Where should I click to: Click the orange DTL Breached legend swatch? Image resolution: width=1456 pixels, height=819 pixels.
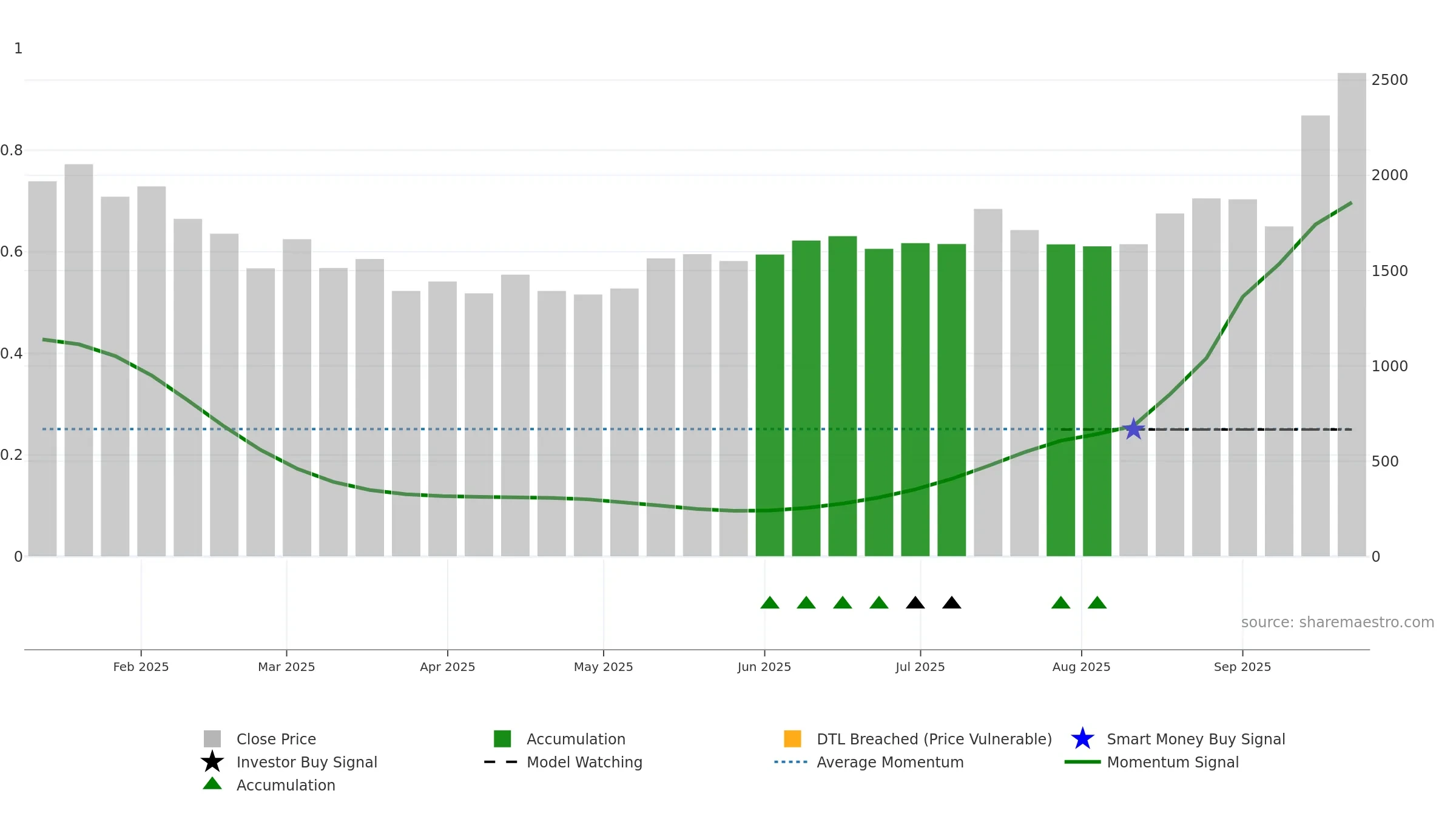coord(792,739)
